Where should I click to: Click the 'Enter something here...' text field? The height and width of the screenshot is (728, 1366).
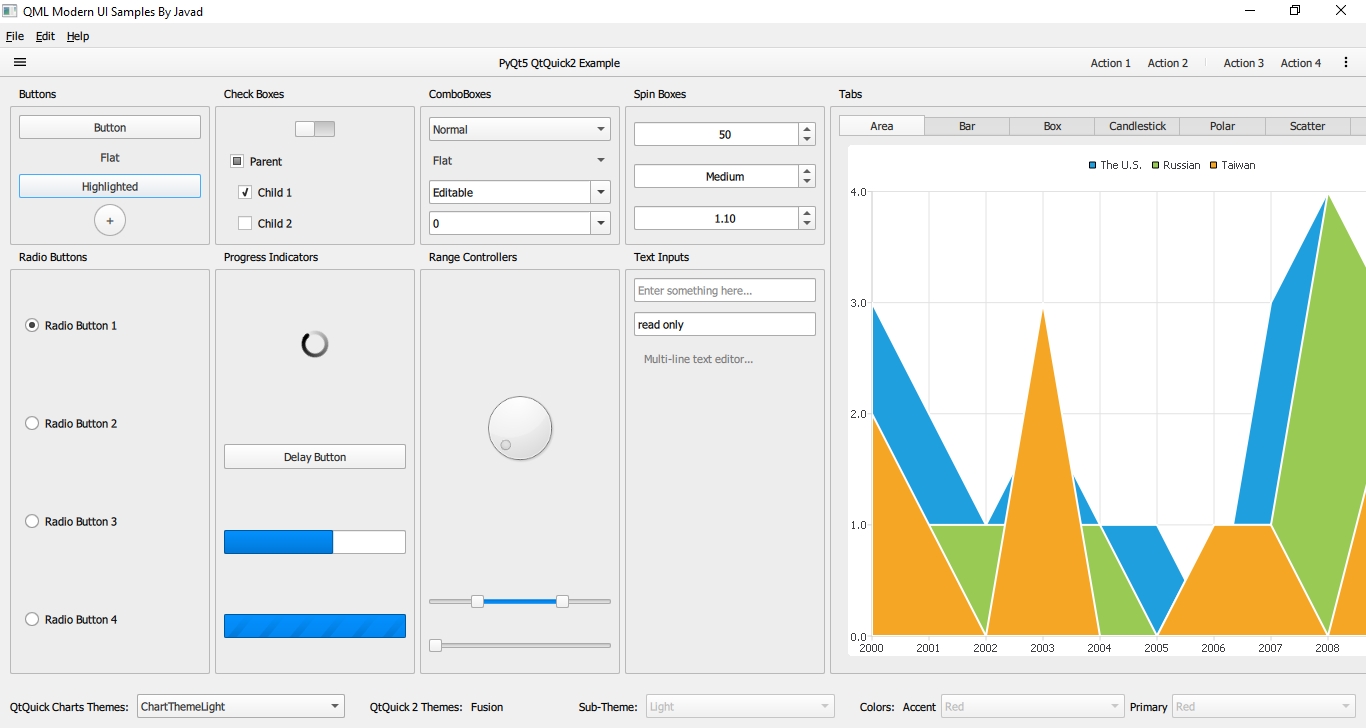point(725,290)
